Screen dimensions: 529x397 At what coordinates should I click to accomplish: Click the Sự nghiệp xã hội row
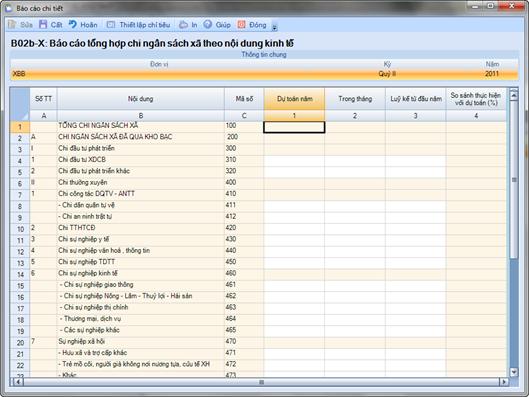(82, 341)
